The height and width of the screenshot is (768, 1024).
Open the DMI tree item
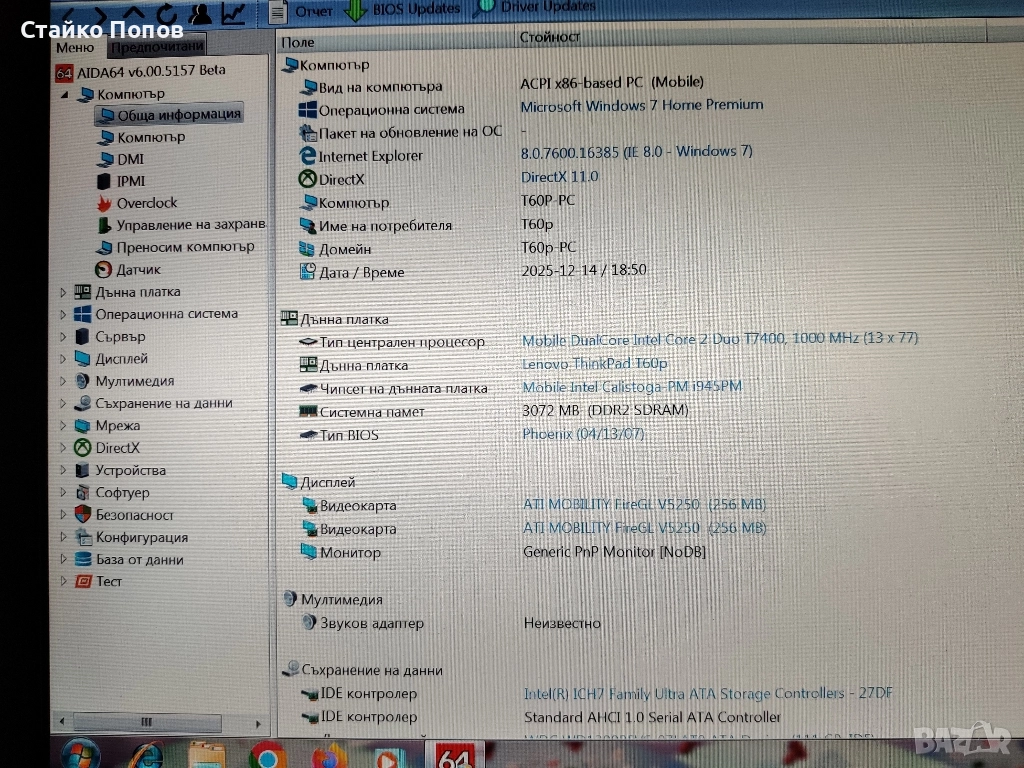click(x=130, y=159)
